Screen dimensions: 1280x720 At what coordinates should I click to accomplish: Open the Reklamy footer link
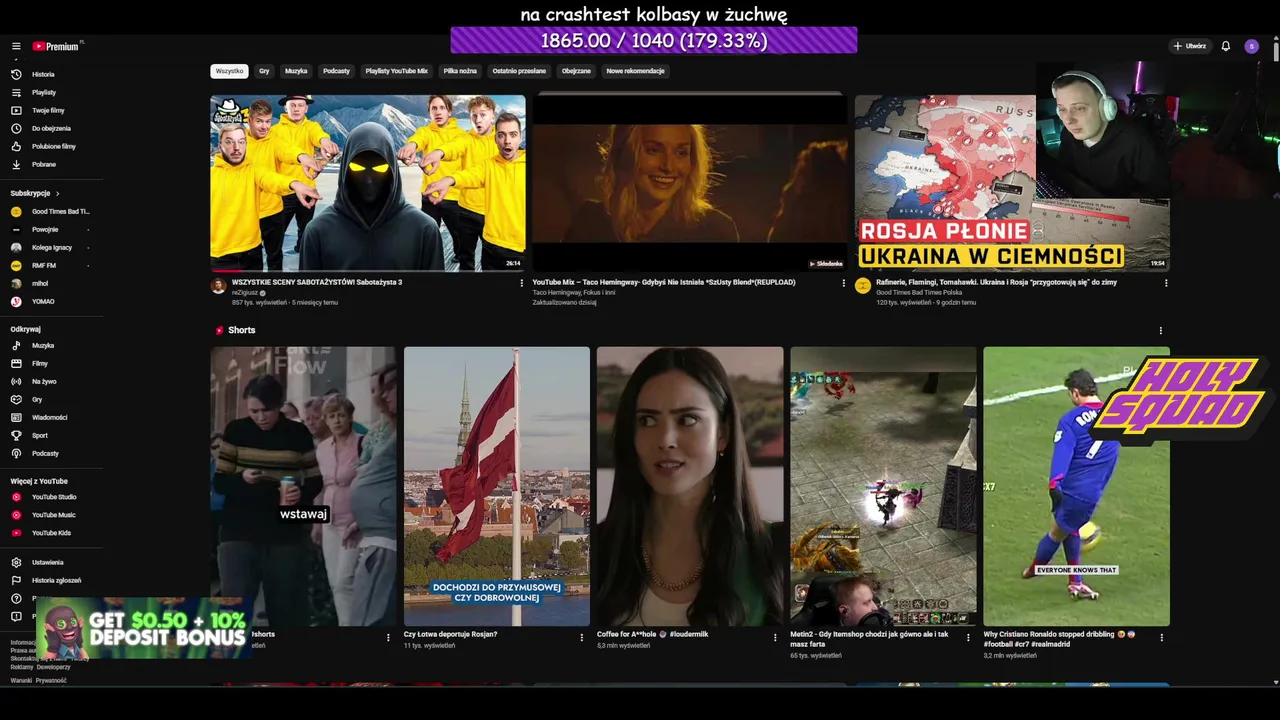(x=20, y=667)
